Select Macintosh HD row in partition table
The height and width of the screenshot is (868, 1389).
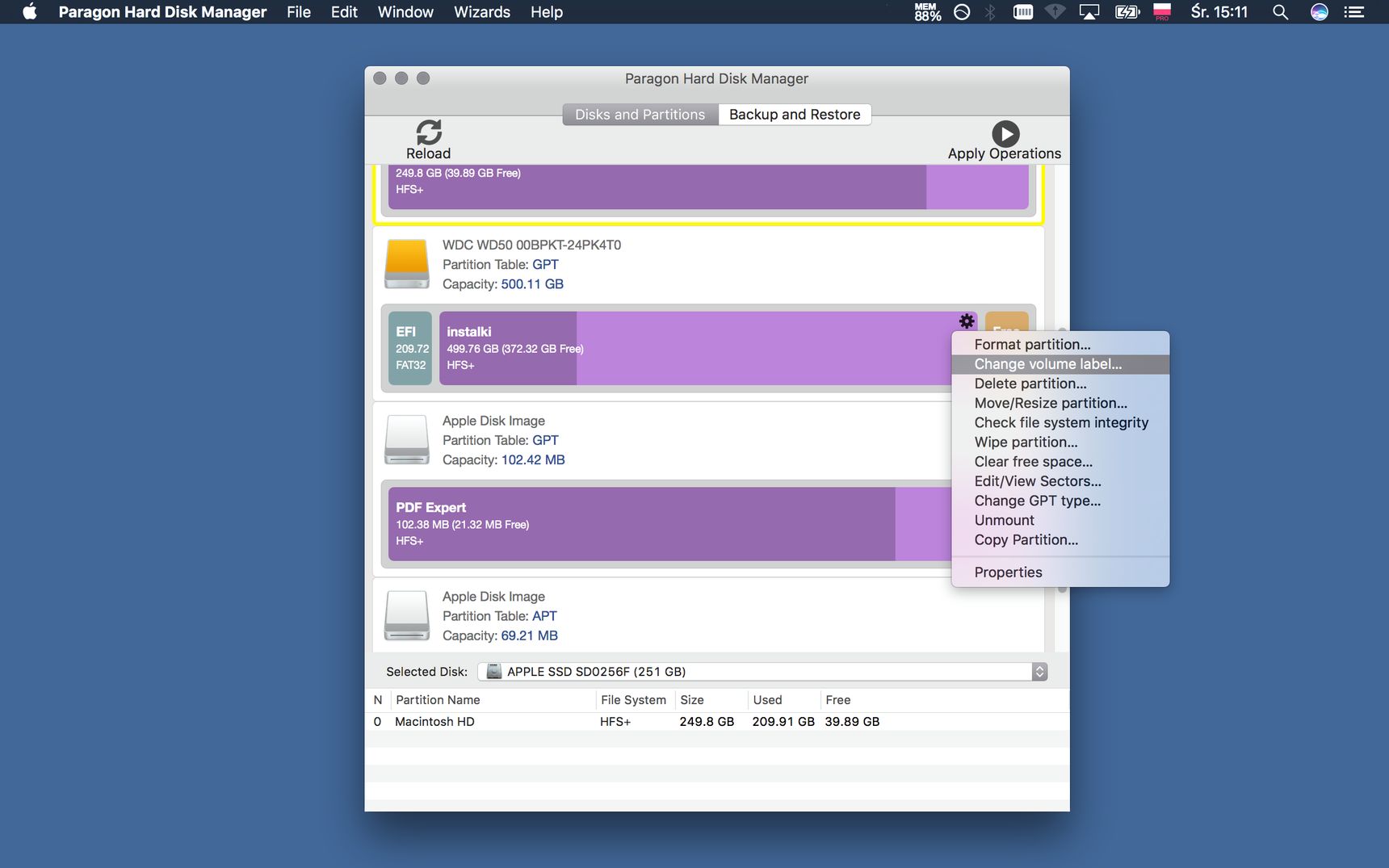(x=717, y=722)
